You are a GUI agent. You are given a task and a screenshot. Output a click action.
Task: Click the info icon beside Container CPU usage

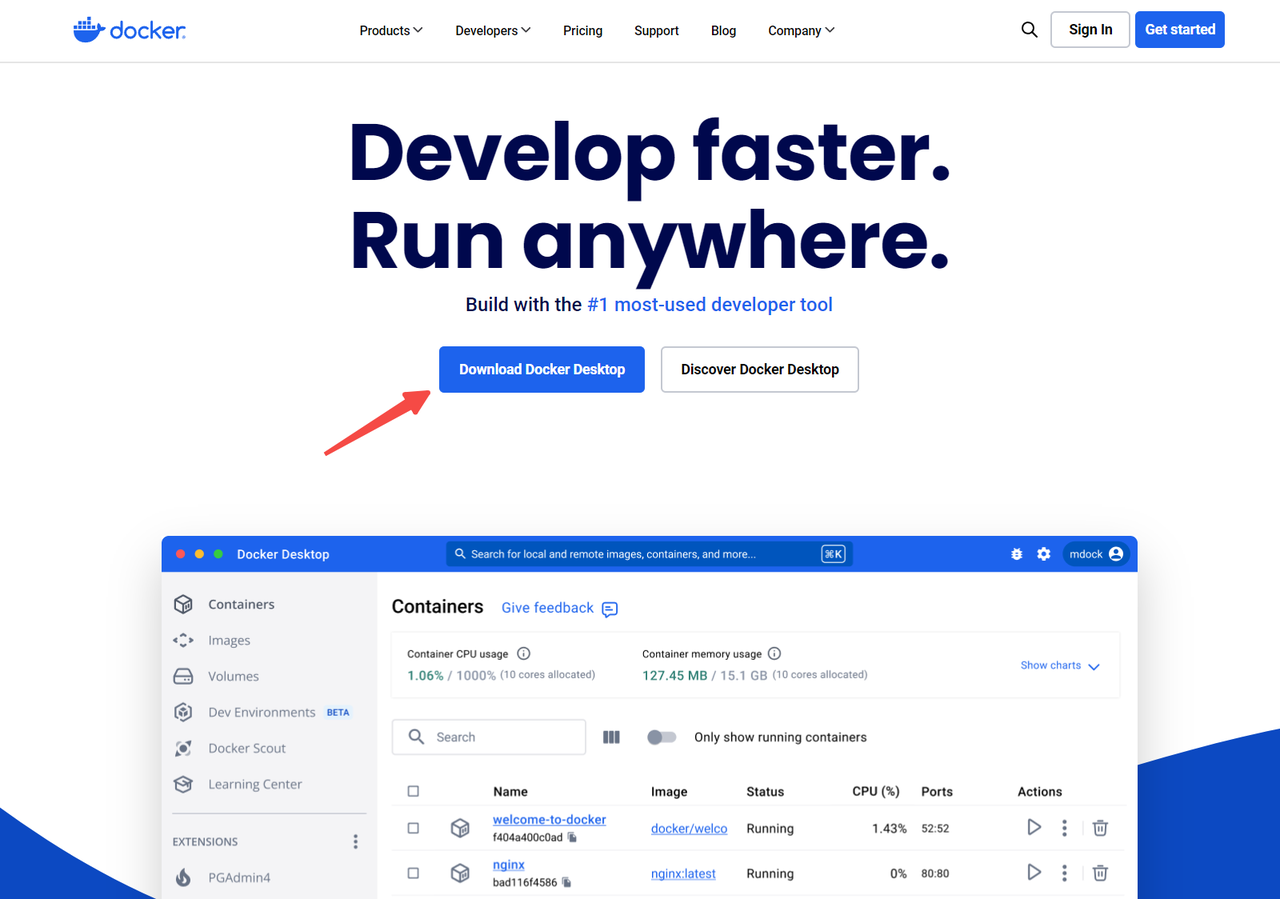tap(524, 653)
